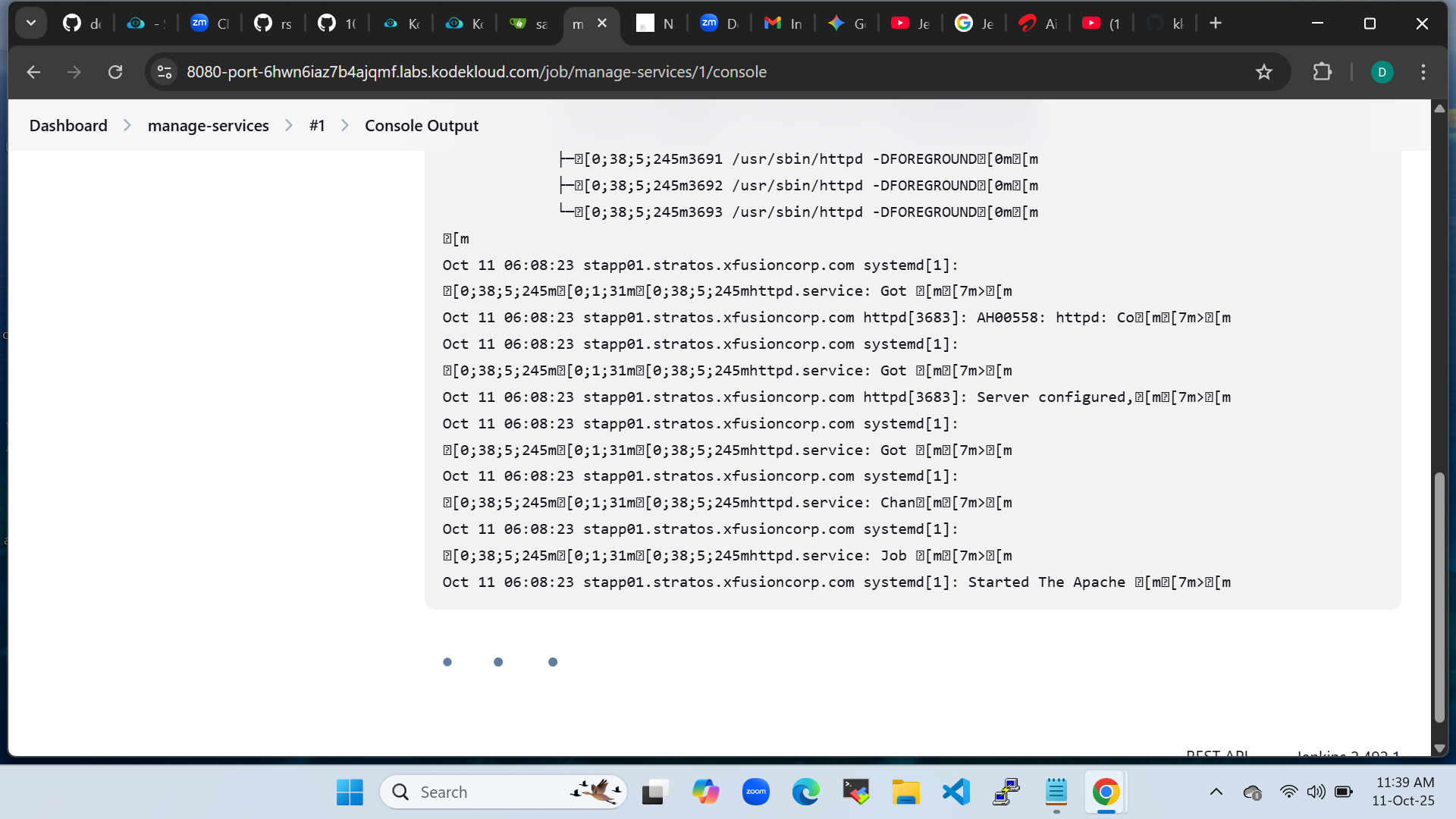1456x819 pixels.
Task: Click the browser reload icon
Action: (x=115, y=72)
